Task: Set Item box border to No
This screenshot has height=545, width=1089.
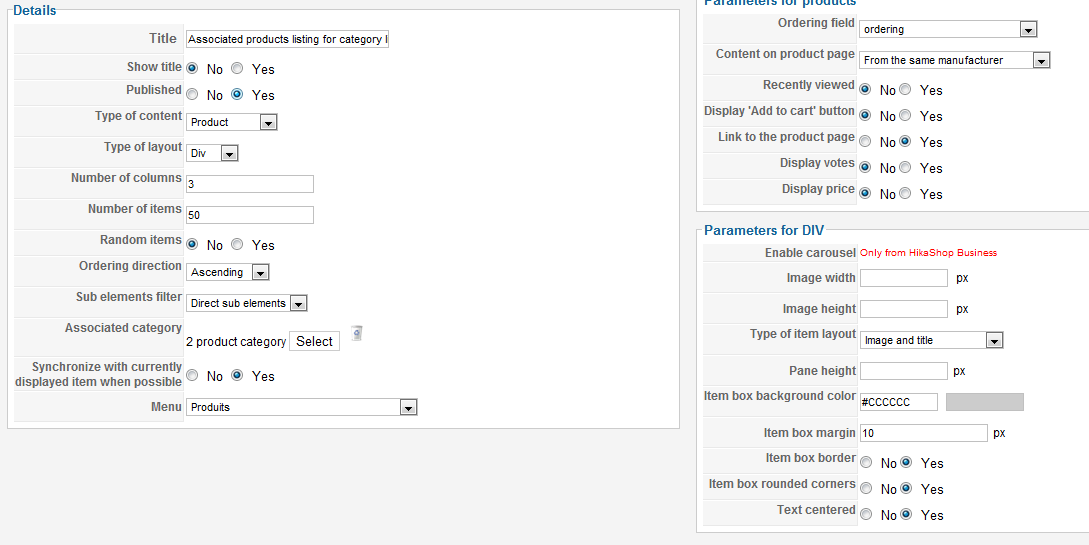Action: (x=866, y=463)
